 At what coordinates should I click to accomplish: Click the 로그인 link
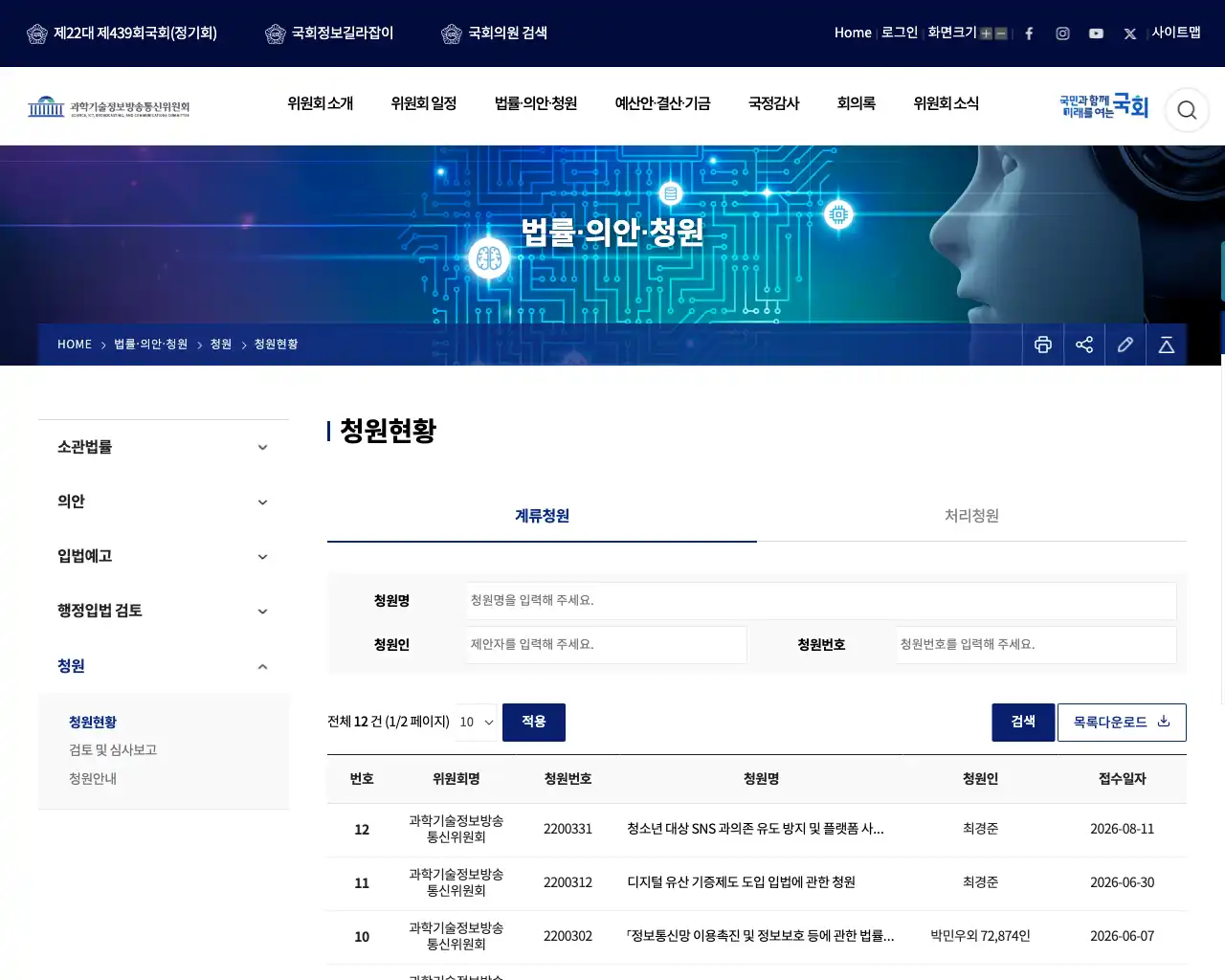(900, 33)
